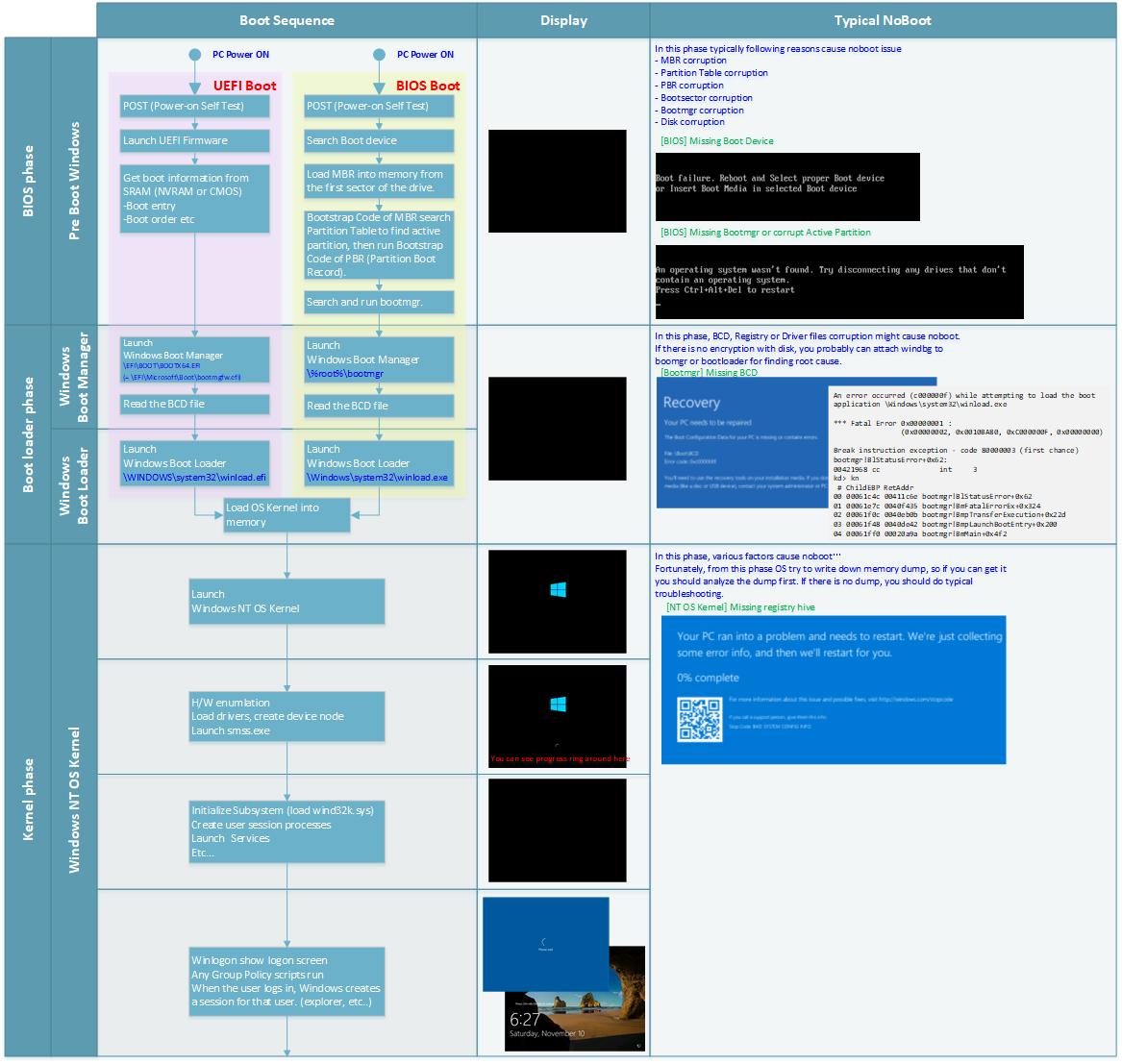This screenshot has height=1064, width=1122.
Task: Click the 6:27 lock screen thumbnail
Action: coord(575,1021)
